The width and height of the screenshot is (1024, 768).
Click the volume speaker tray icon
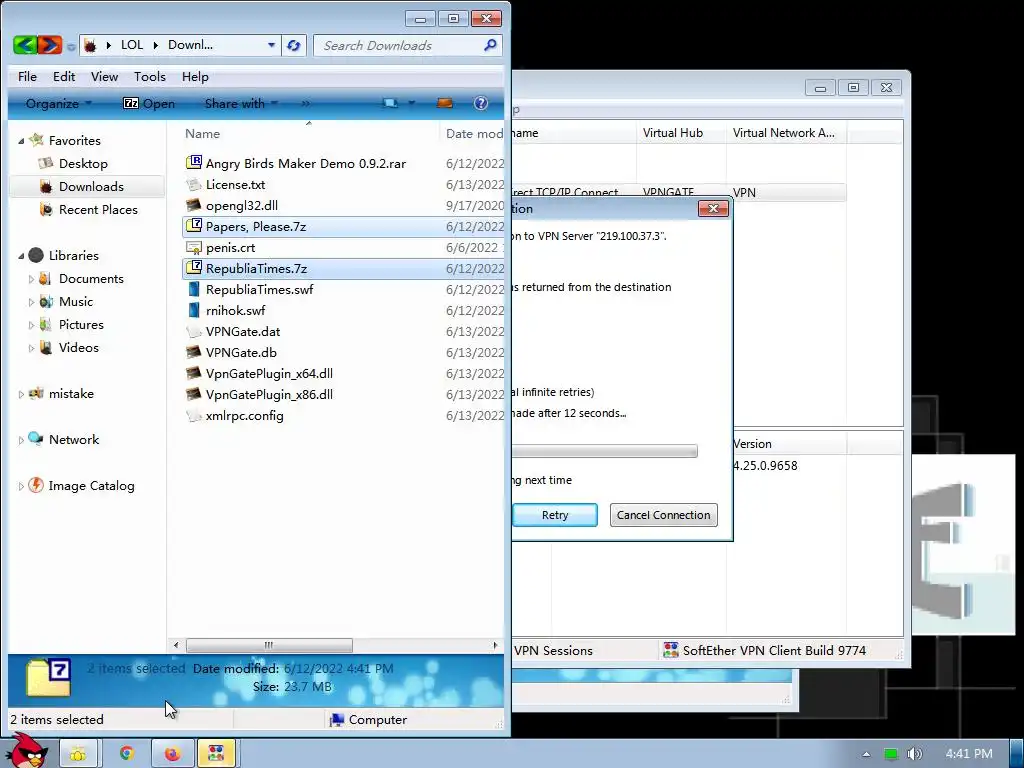point(914,754)
